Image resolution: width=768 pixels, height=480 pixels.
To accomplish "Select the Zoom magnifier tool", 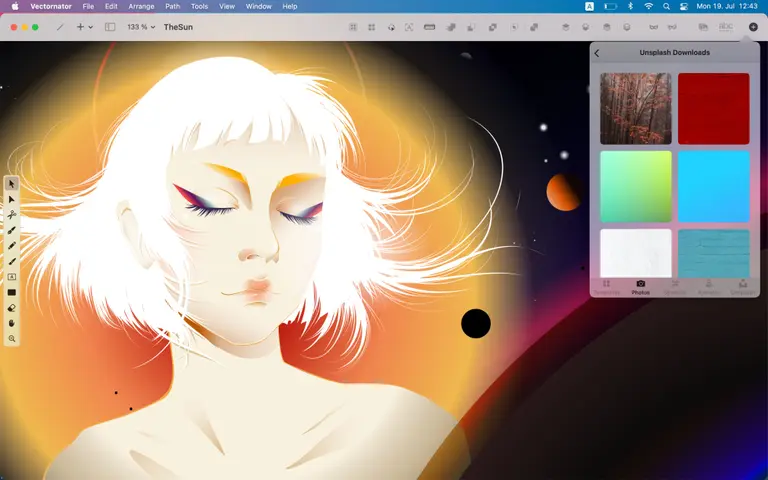I will point(12,338).
